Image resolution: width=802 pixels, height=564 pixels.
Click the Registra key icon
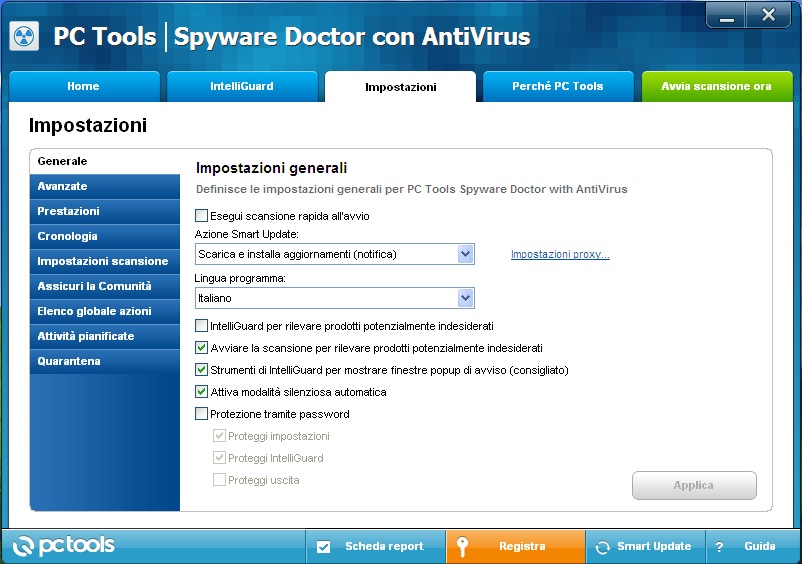[462, 547]
